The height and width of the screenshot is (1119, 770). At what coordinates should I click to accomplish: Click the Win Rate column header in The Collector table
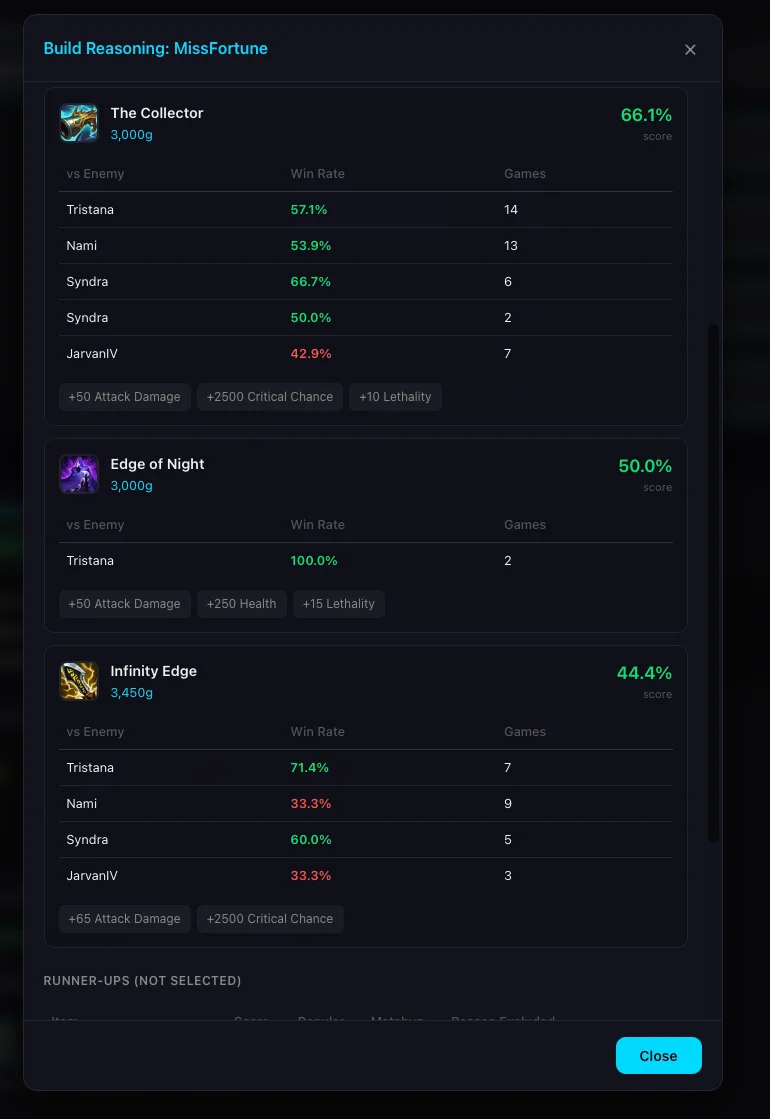pos(317,173)
